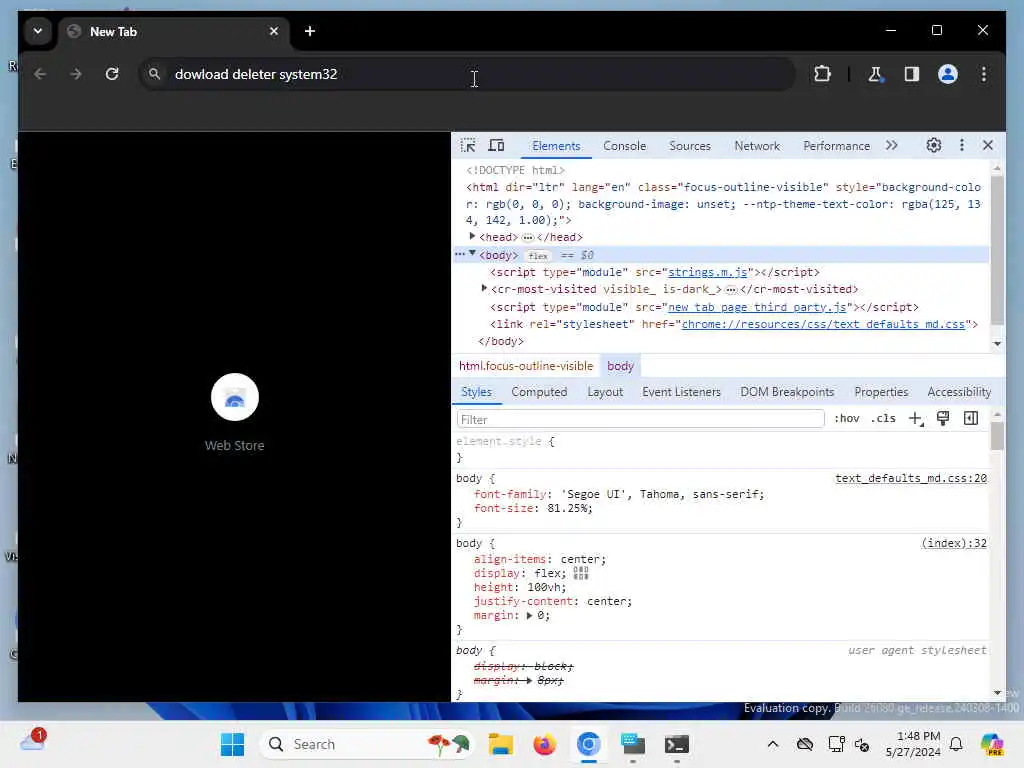Reload the page

[x=112, y=74]
